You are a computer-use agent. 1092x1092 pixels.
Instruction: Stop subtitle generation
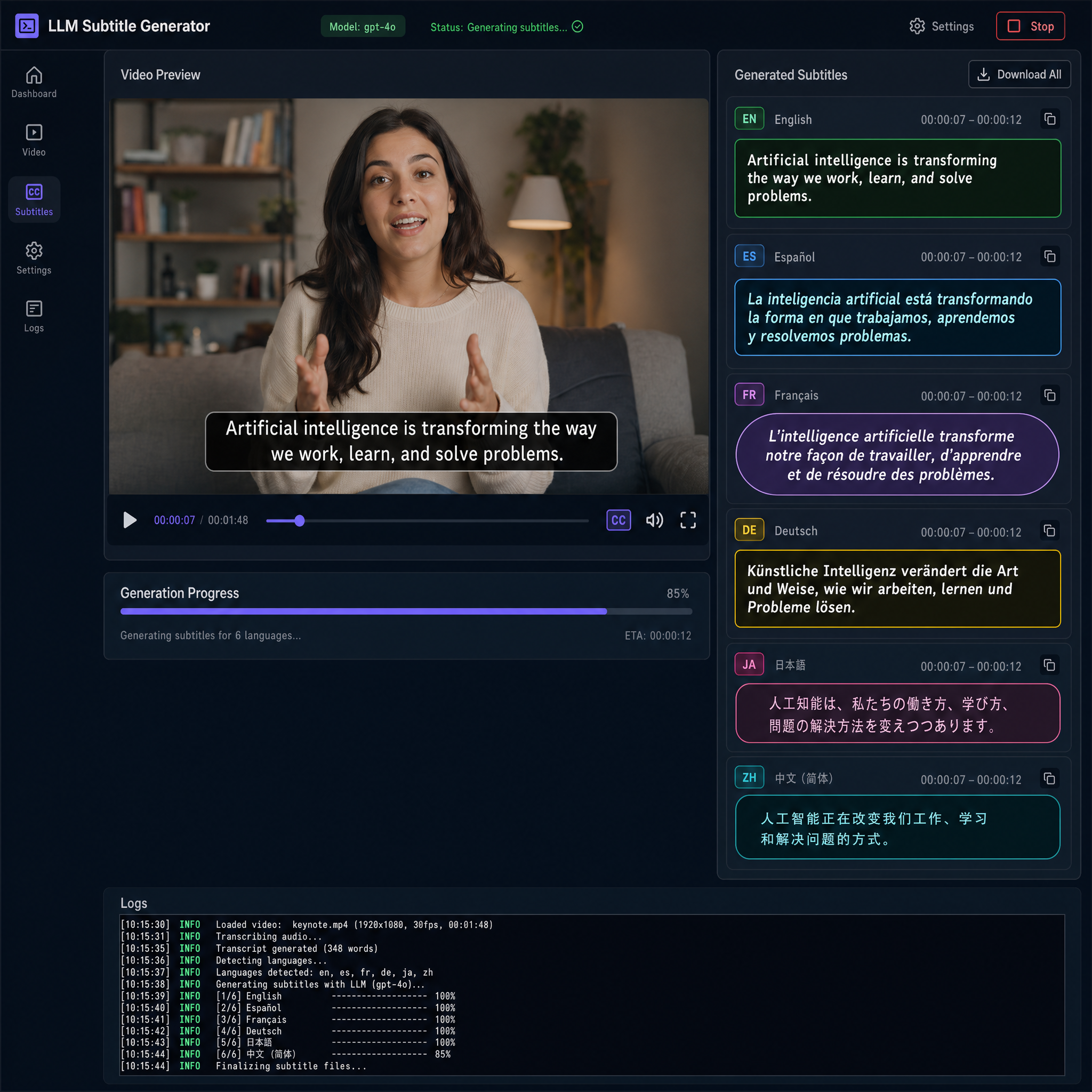[1030, 27]
